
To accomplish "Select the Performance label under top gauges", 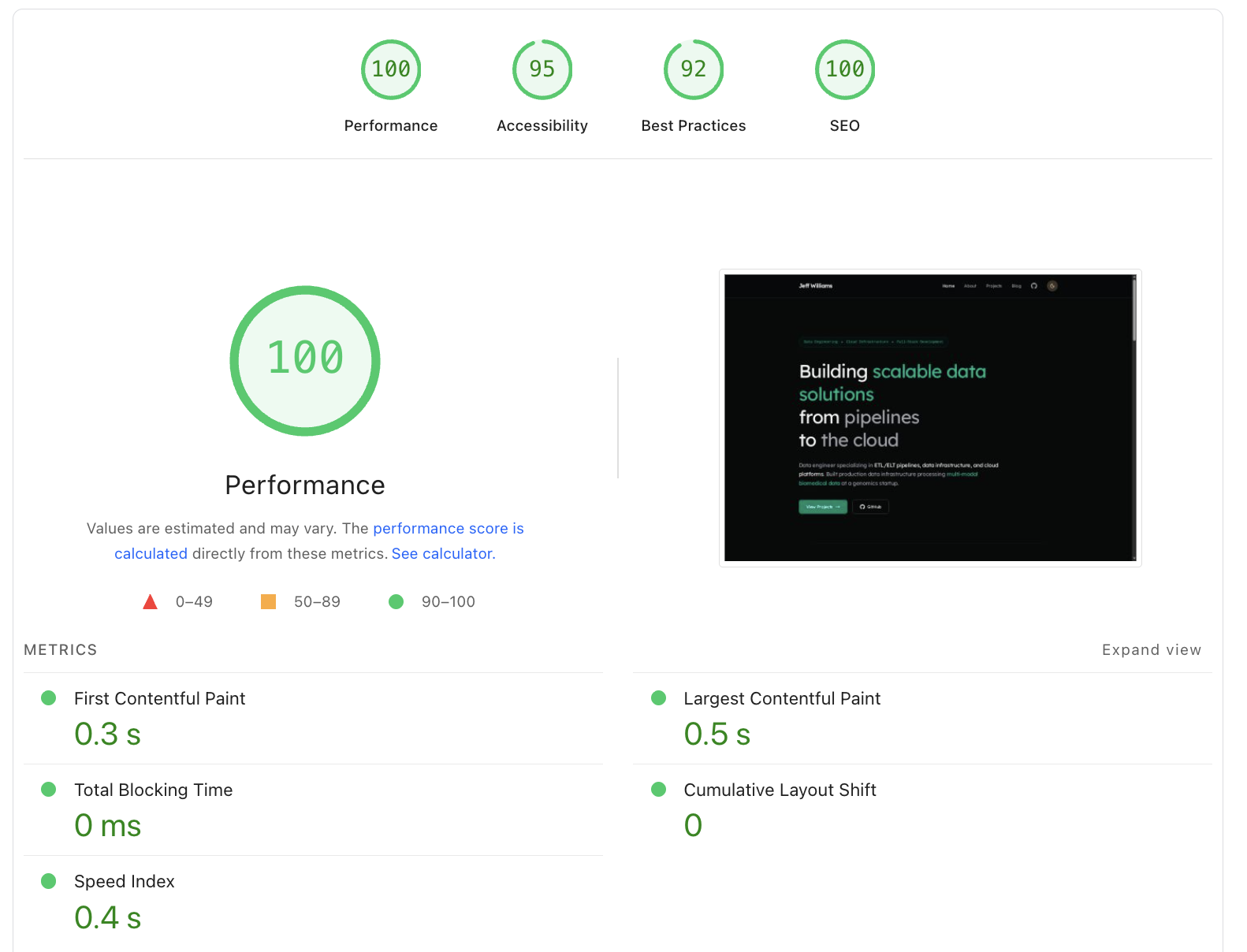I will pyautogui.click(x=391, y=126).
